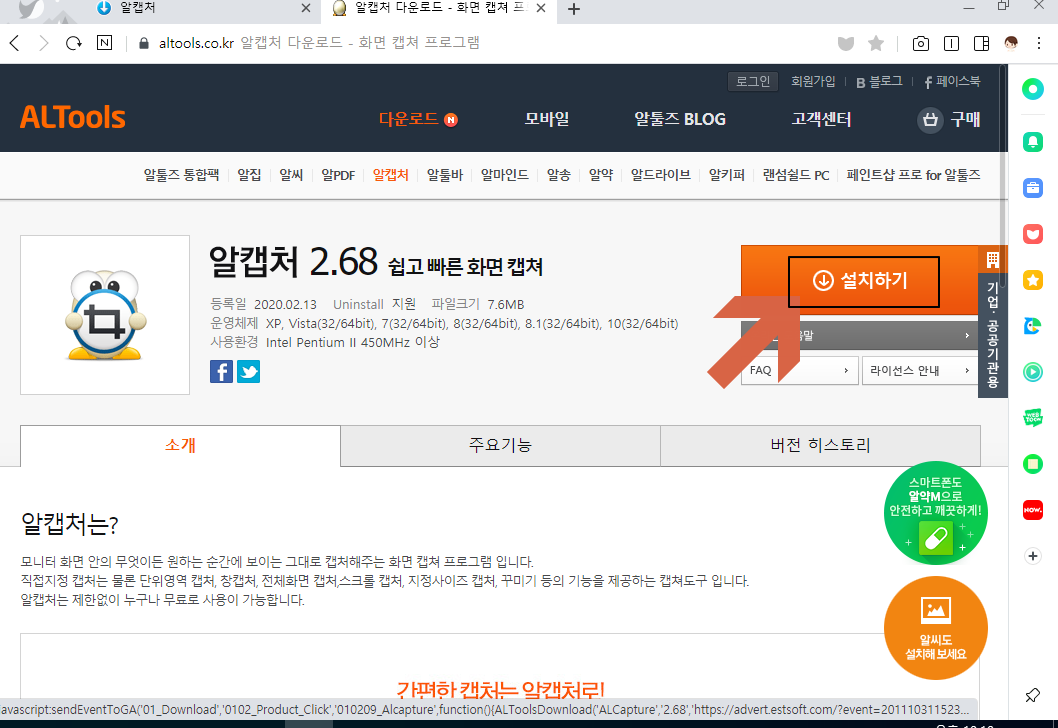1058x728 pixels.
Task: Share on Twitter via the bird icon
Action: point(248,372)
